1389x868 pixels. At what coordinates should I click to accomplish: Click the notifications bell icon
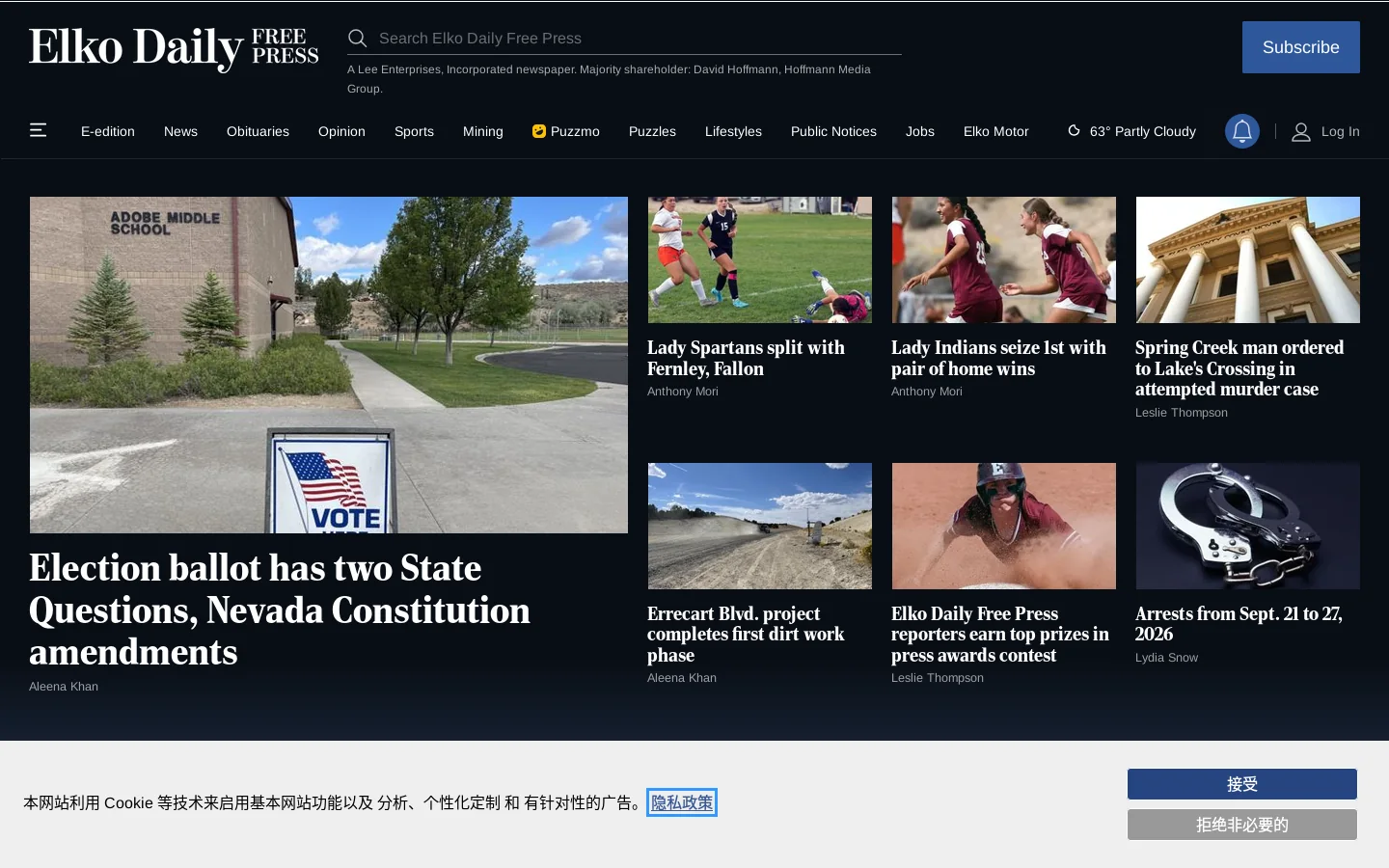click(x=1242, y=131)
